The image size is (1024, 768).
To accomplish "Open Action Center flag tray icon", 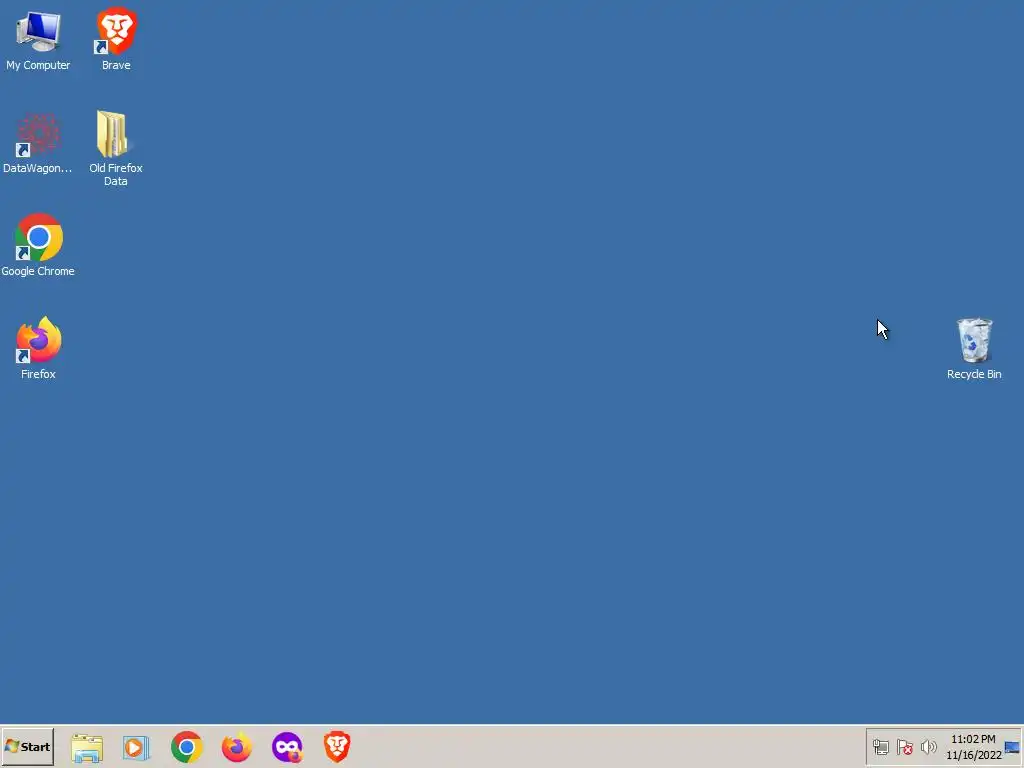I will pos(904,747).
